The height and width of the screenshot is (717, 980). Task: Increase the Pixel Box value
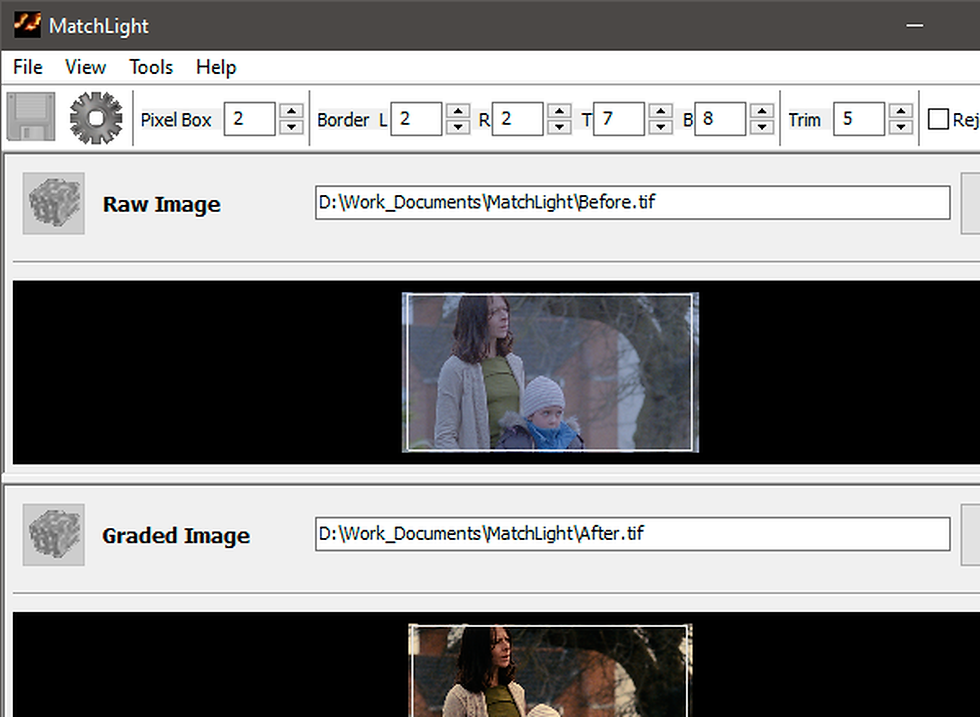(291, 111)
